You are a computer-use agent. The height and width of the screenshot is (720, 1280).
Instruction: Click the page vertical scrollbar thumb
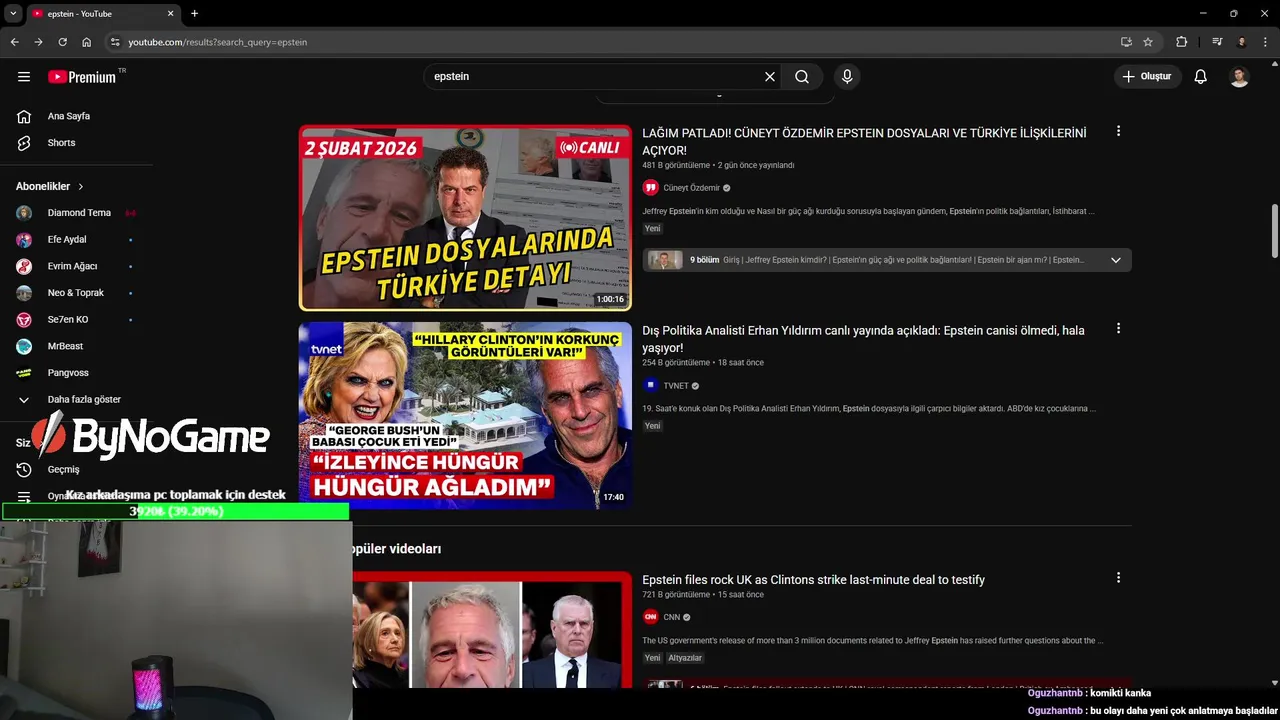[1274, 230]
